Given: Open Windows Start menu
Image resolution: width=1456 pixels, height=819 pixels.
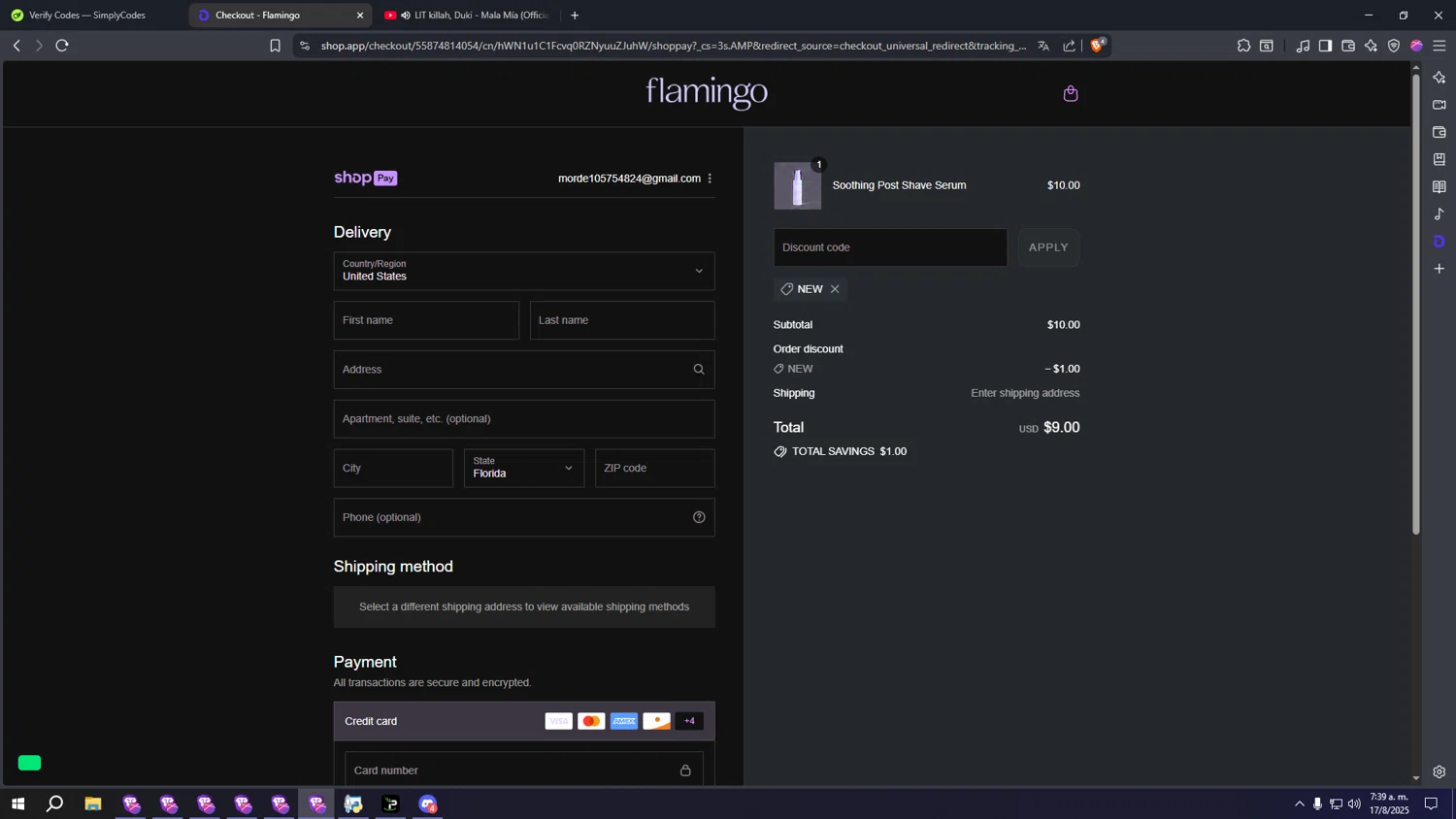Looking at the screenshot, I should tap(17, 803).
